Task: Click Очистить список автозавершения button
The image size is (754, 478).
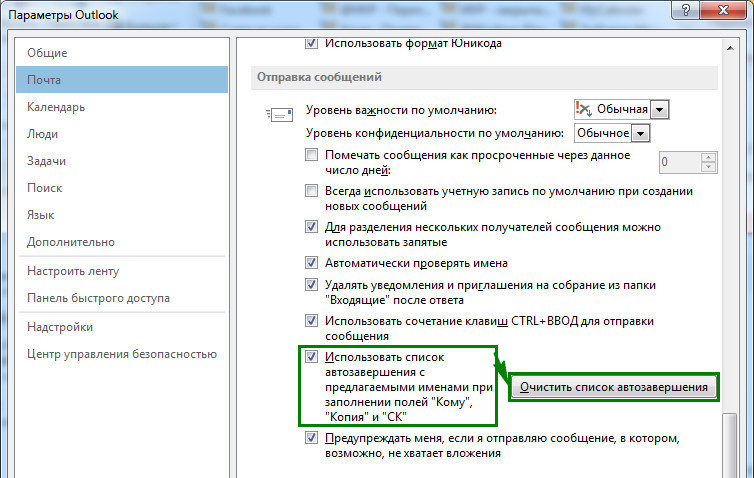Action: pyautogui.click(x=614, y=387)
